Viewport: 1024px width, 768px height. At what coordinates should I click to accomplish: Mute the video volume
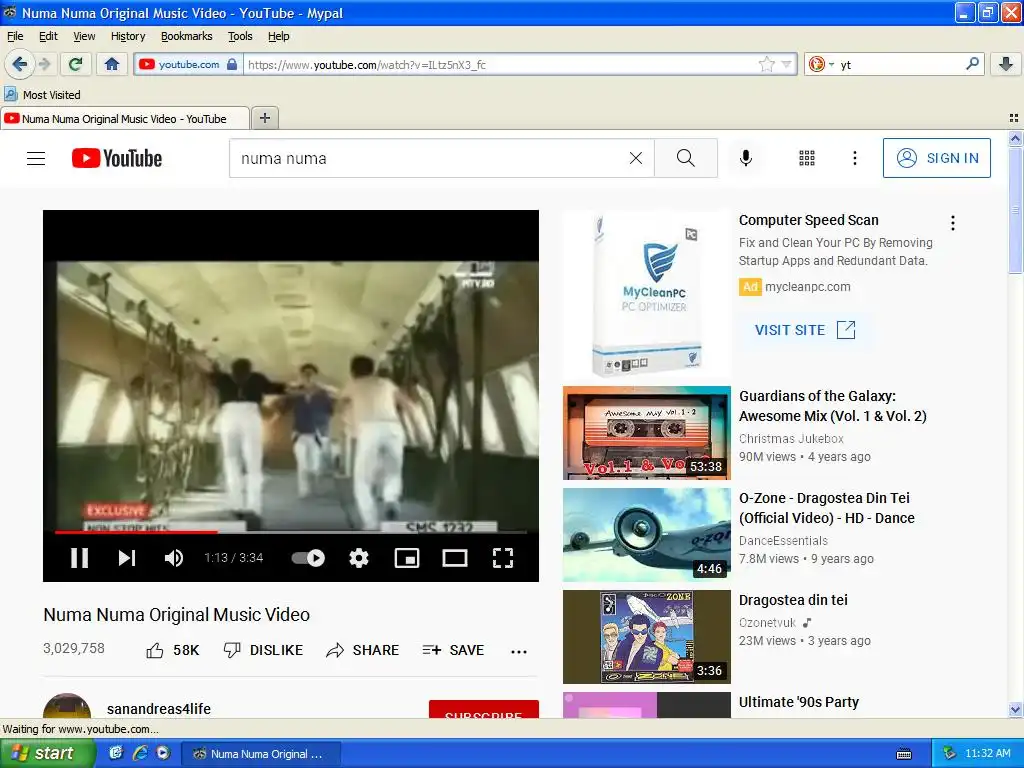(x=174, y=558)
